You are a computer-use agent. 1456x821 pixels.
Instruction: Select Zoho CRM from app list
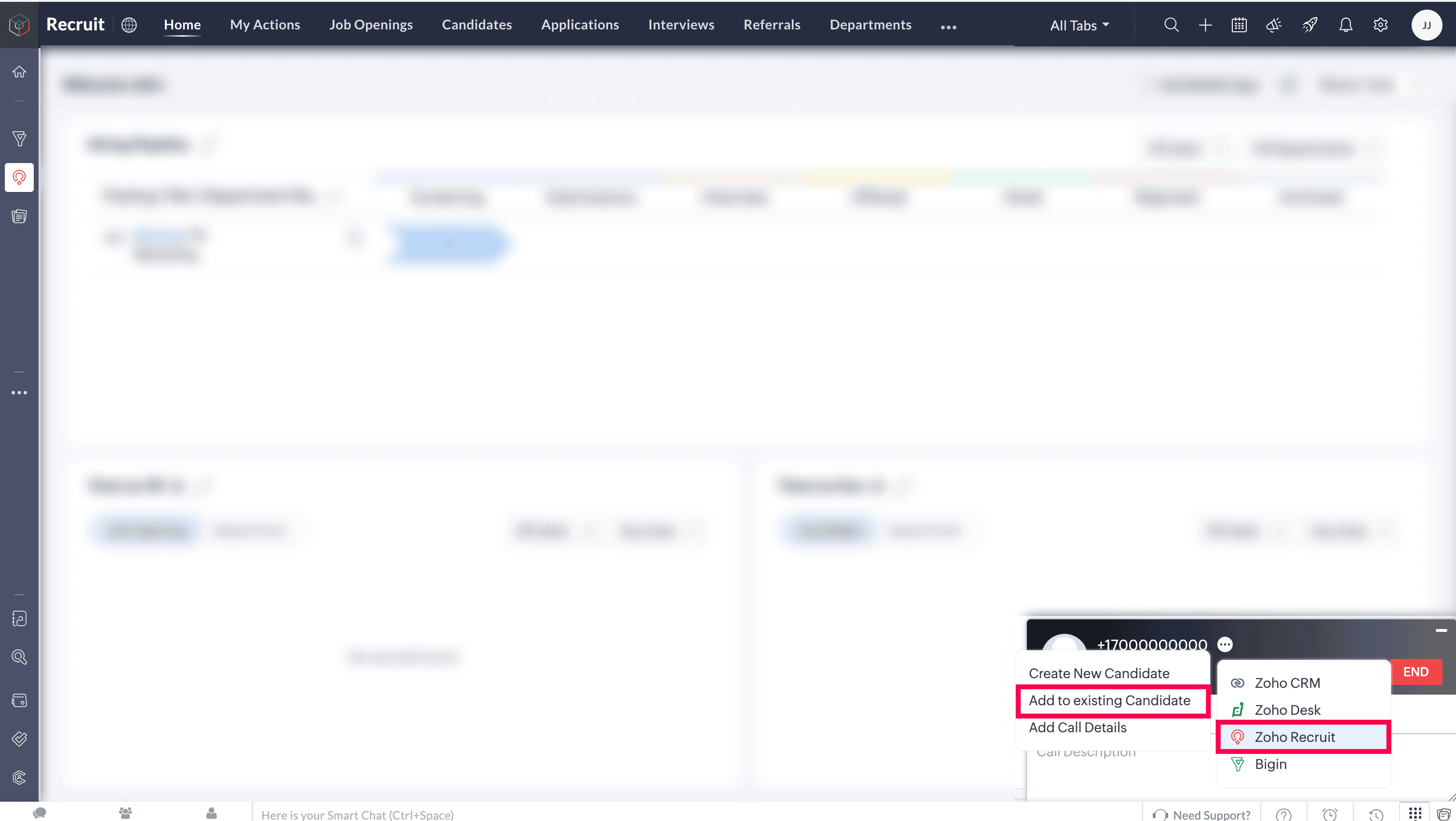point(1287,683)
